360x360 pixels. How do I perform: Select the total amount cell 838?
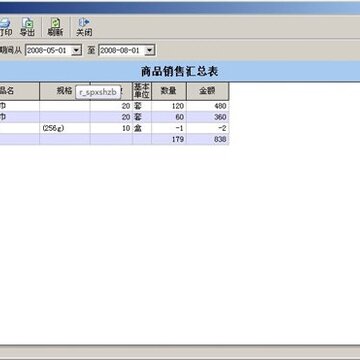[208, 139]
